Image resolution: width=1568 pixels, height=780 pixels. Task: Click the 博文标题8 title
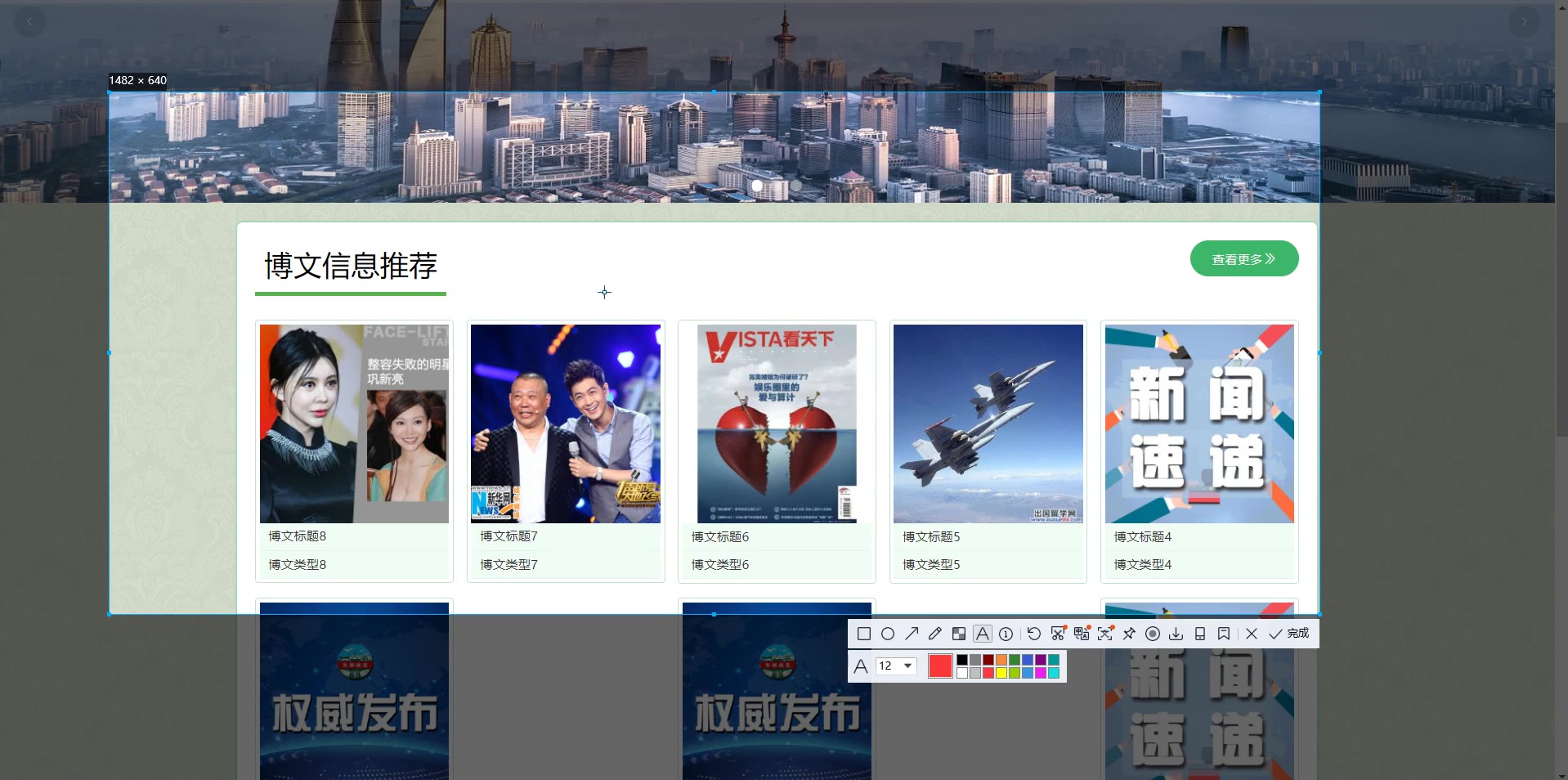tap(298, 536)
